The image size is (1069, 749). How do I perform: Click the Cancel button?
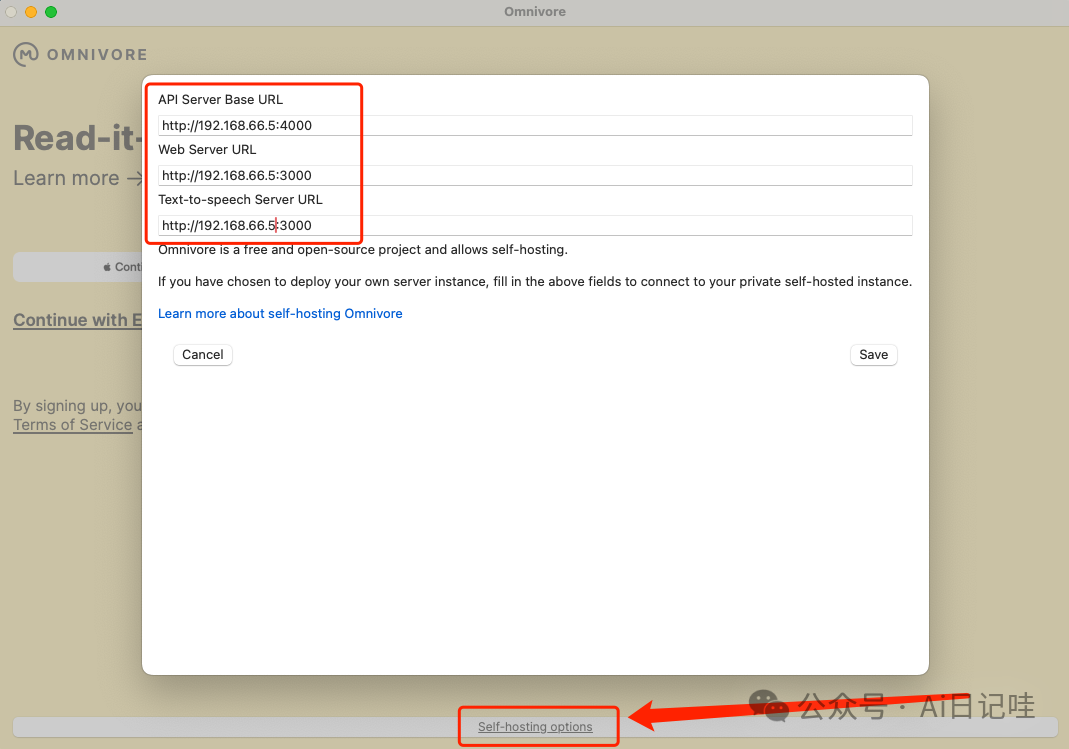202,354
